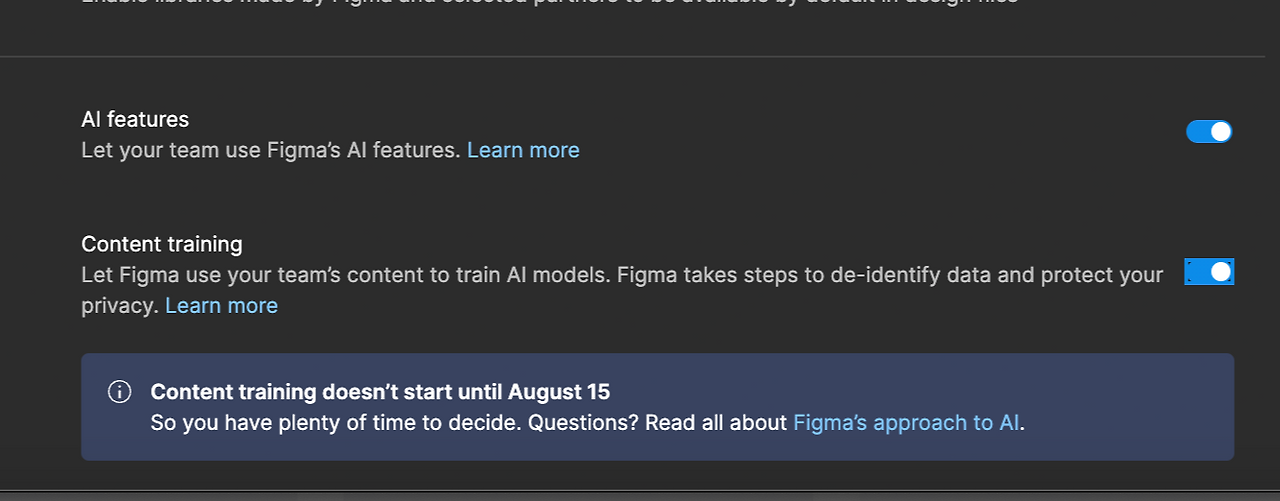The height and width of the screenshot is (501, 1280).
Task: Click 'Let your team use Figma's AI features' text
Action: point(270,150)
